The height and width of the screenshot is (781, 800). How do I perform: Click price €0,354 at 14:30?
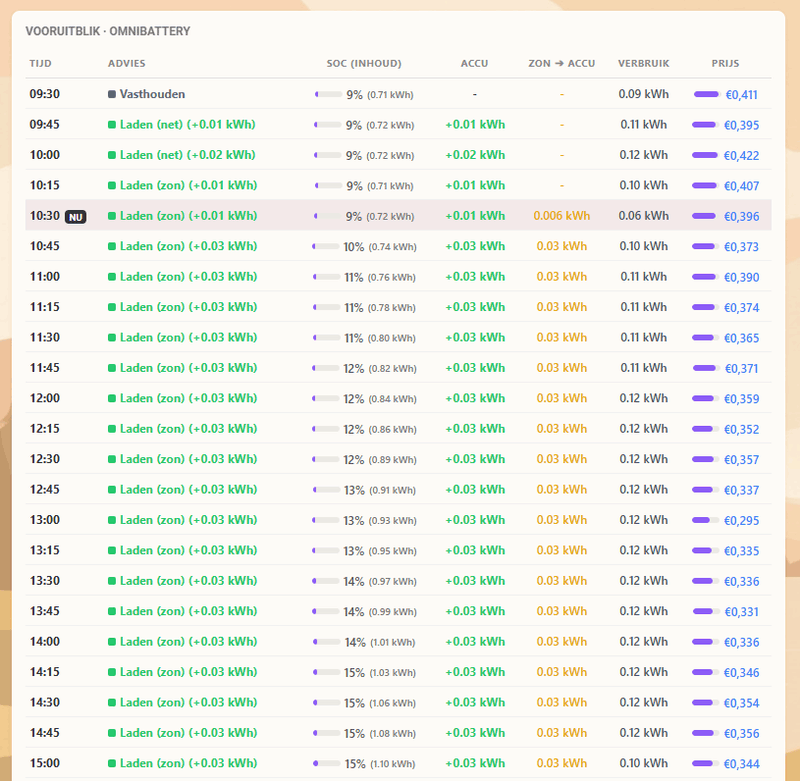(742, 703)
